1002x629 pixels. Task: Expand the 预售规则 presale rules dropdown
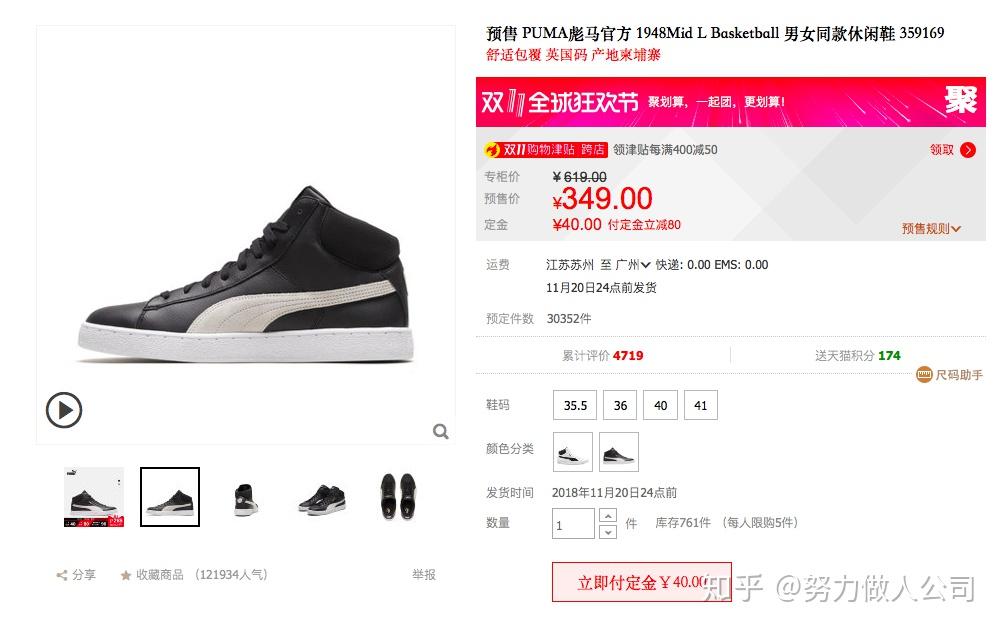(x=931, y=229)
